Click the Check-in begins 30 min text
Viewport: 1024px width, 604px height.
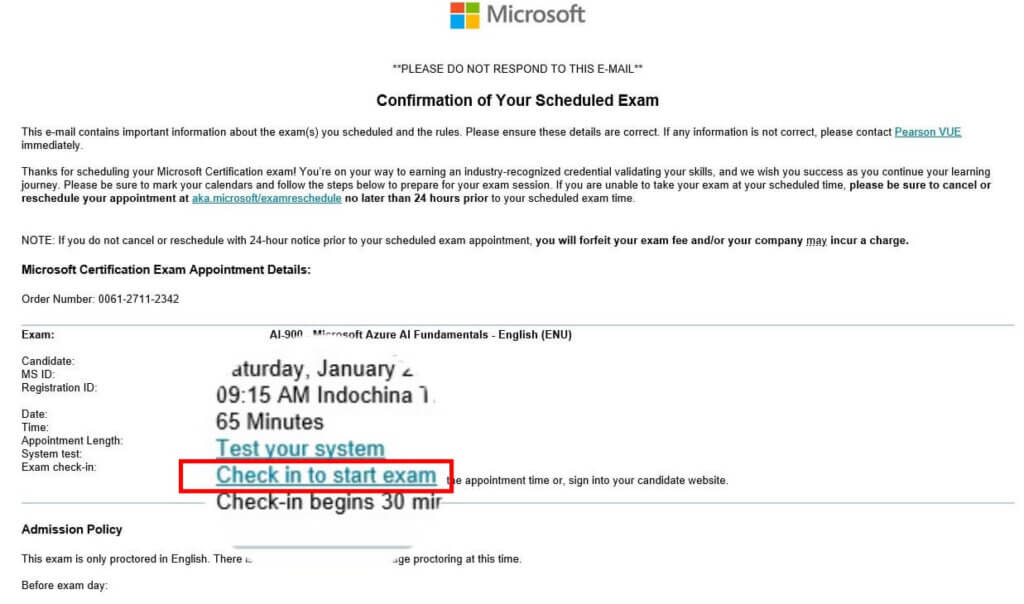(329, 502)
